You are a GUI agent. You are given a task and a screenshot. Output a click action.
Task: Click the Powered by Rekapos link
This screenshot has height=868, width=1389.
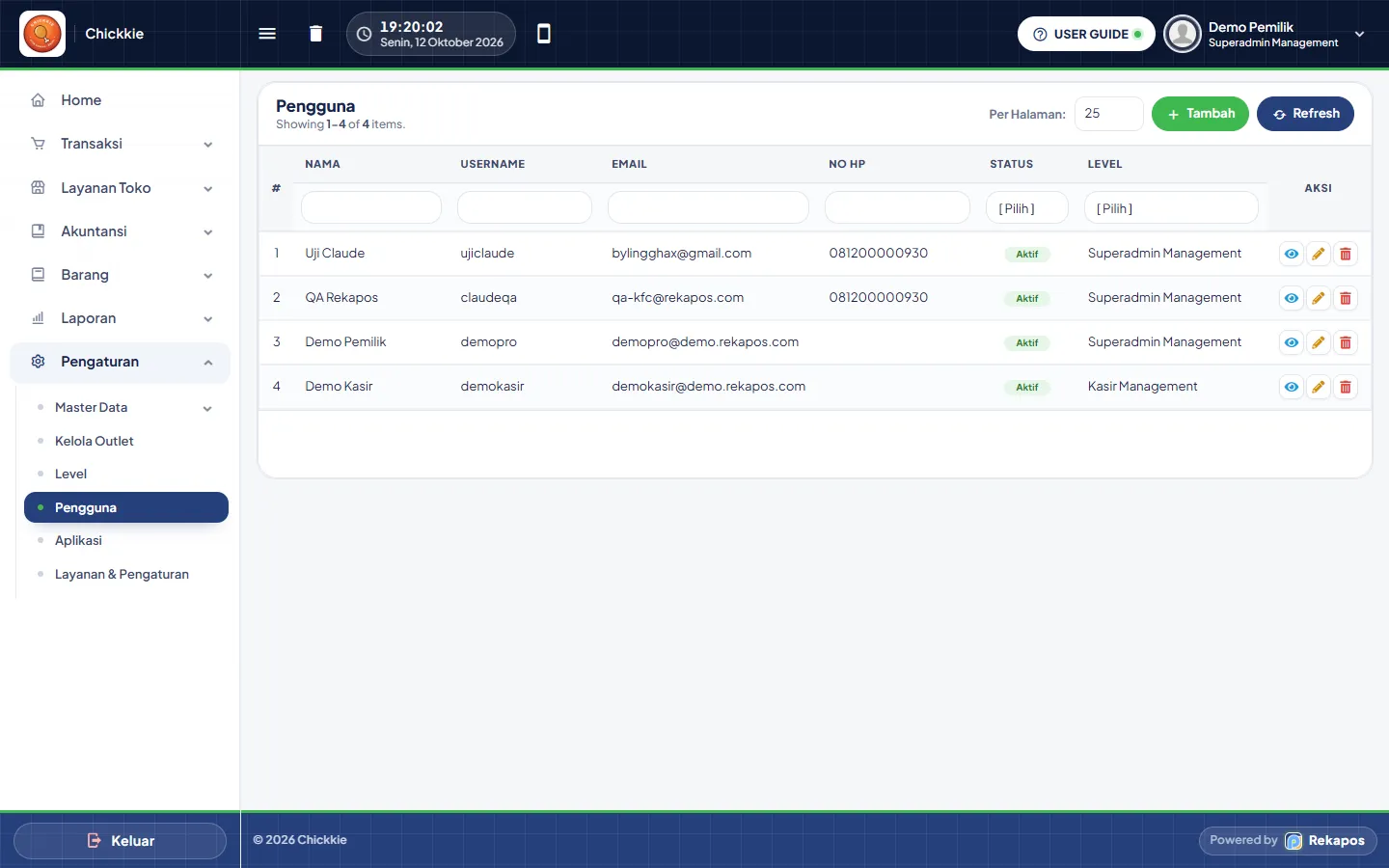[x=1288, y=841]
